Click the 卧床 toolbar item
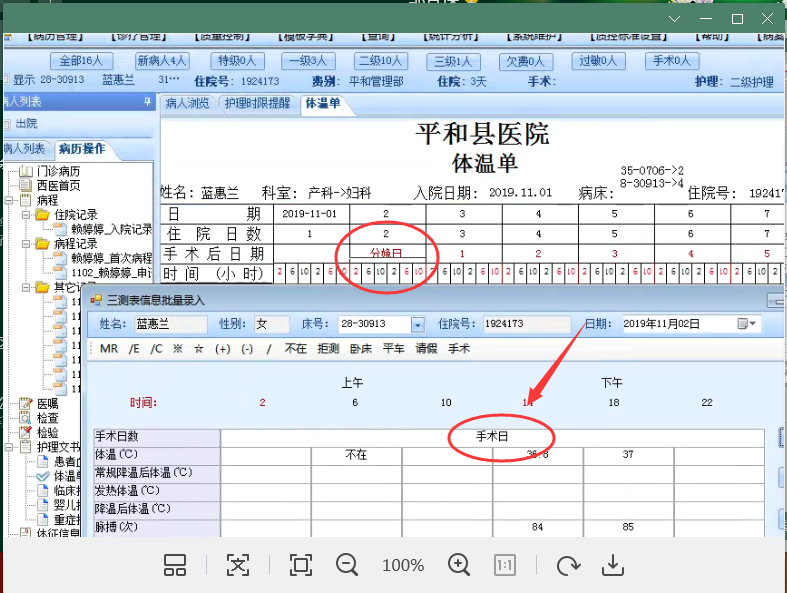 (x=361, y=348)
